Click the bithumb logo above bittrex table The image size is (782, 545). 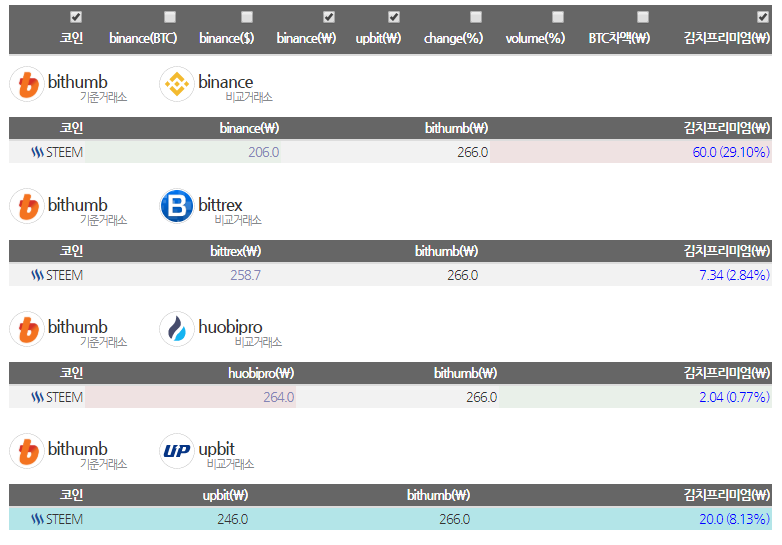(27, 206)
